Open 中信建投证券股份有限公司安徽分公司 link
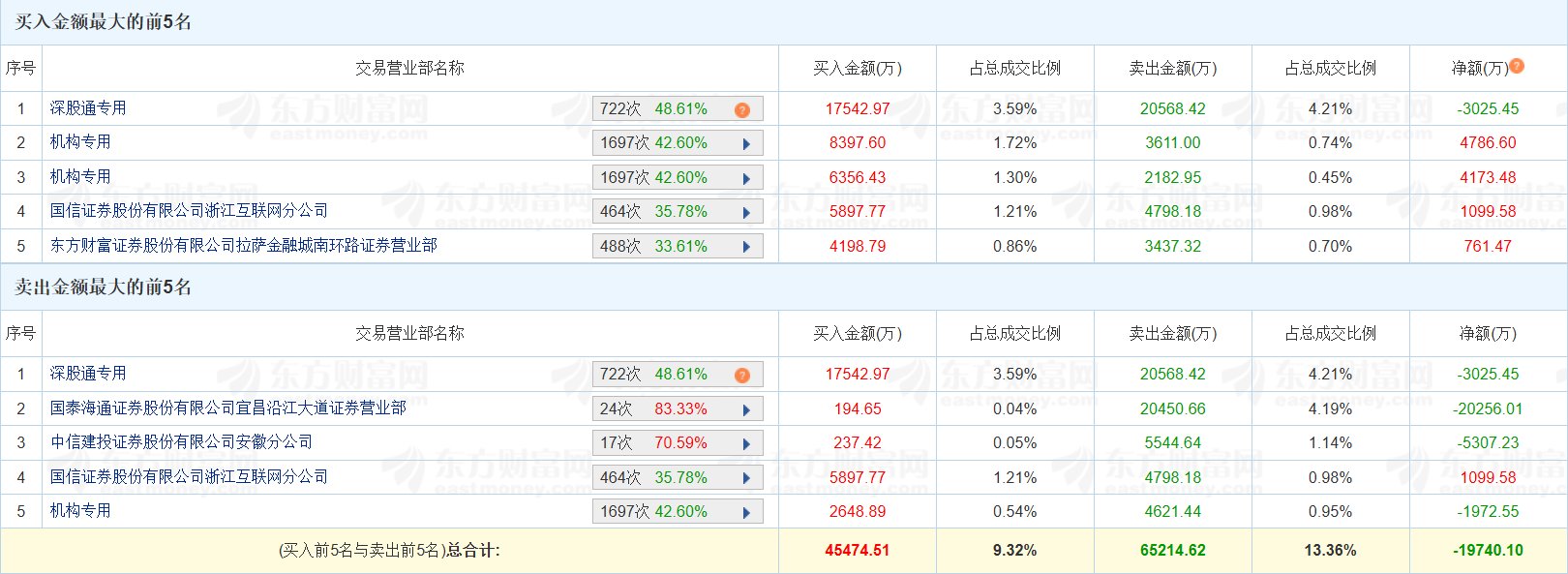Viewport: 1568px width, 574px height. [181, 442]
